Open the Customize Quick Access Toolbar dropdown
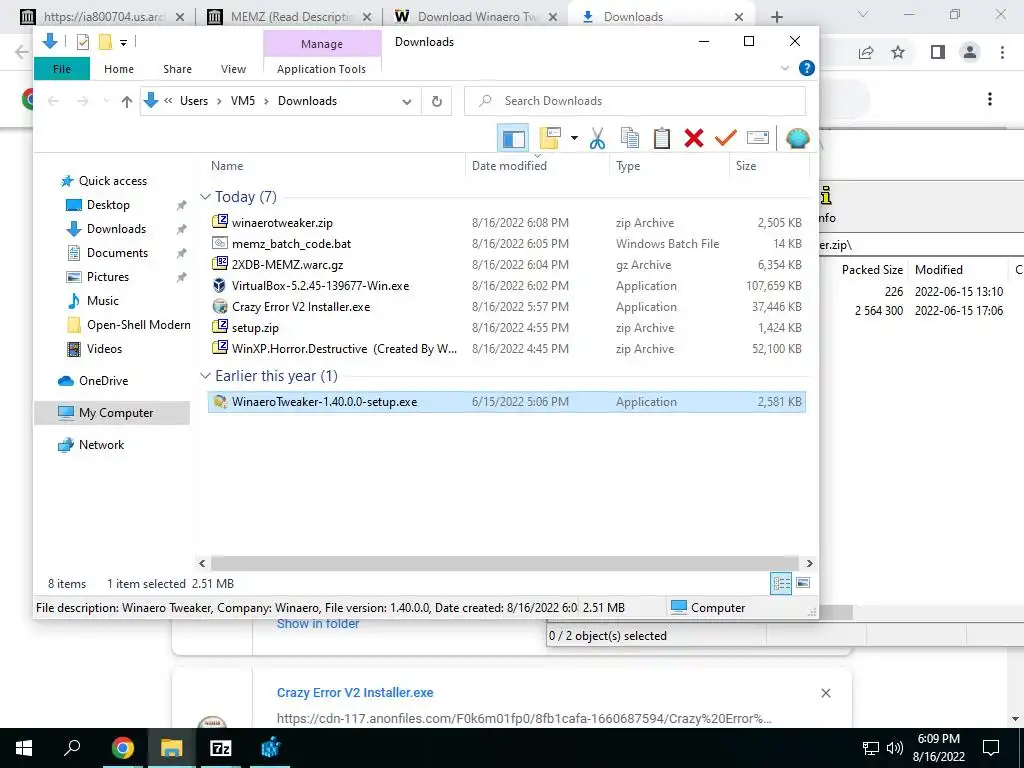1024x768 pixels. [123, 43]
